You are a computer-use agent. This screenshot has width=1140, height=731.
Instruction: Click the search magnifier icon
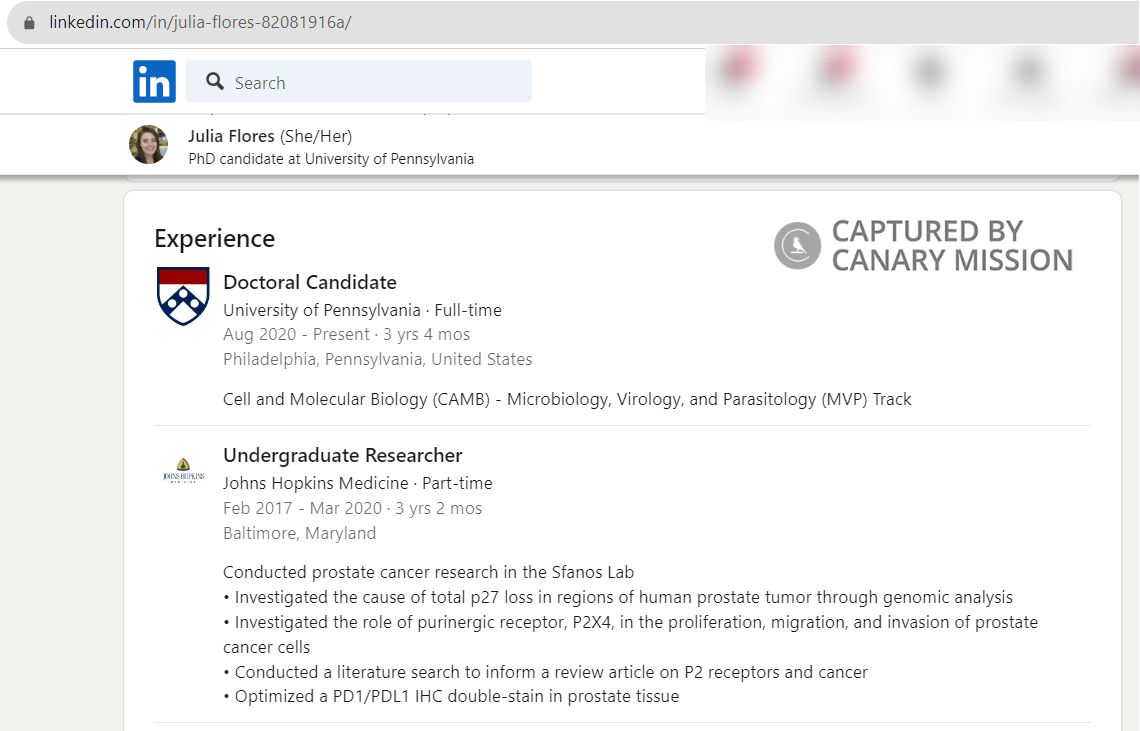point(214,82)
